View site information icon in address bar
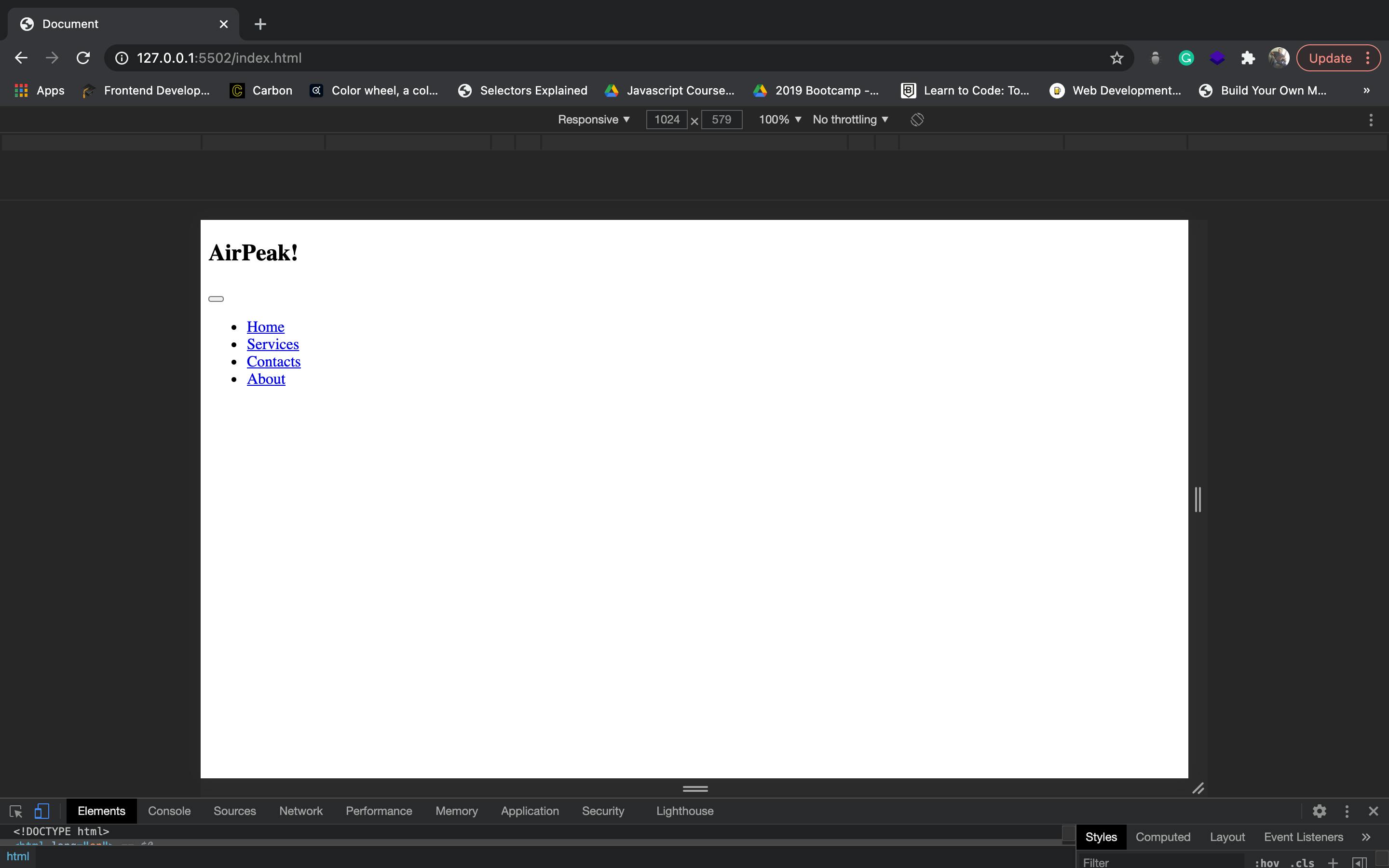 coord(122,58)
